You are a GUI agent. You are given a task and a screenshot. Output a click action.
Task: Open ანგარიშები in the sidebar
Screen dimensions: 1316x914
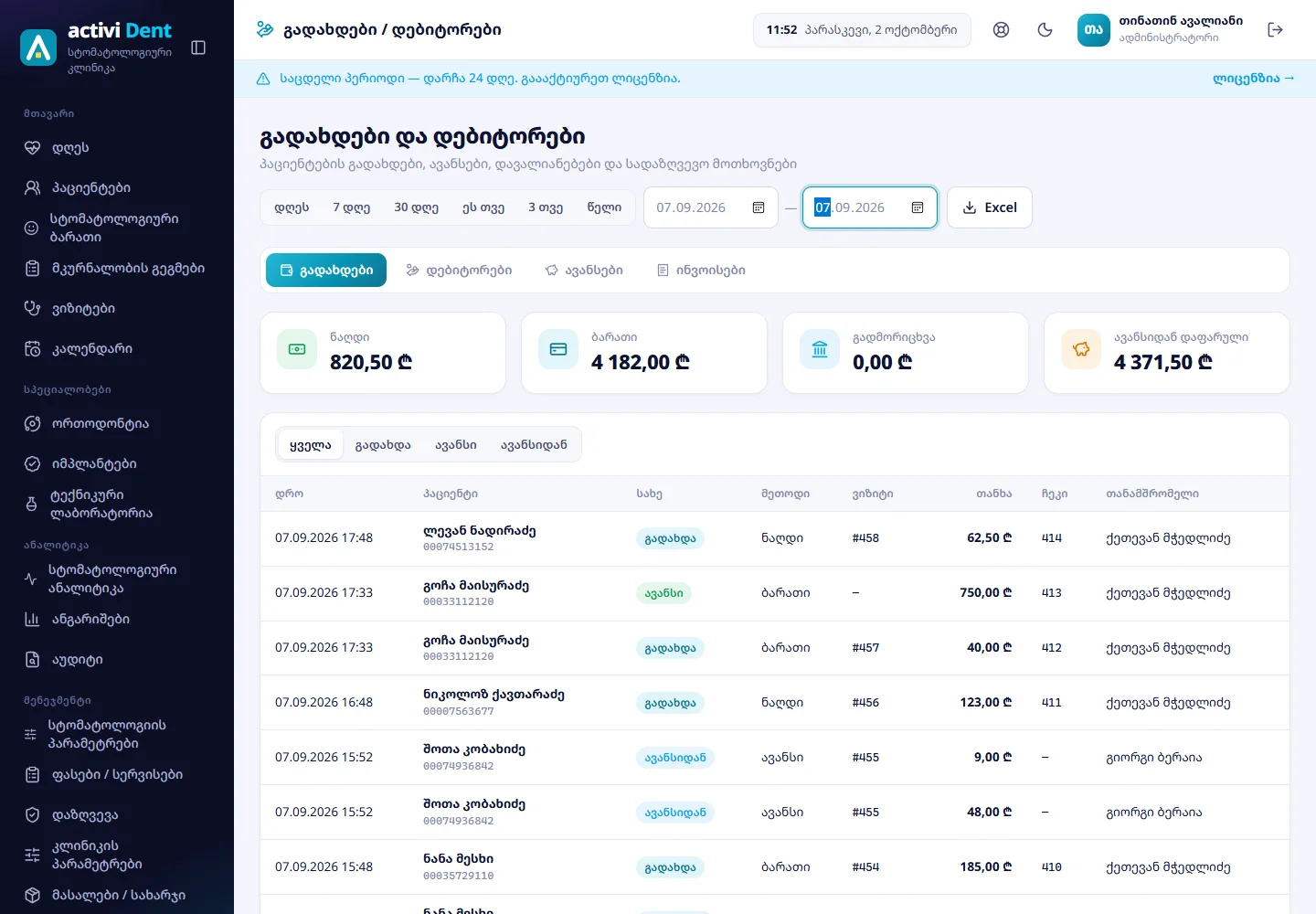[117, 619]
